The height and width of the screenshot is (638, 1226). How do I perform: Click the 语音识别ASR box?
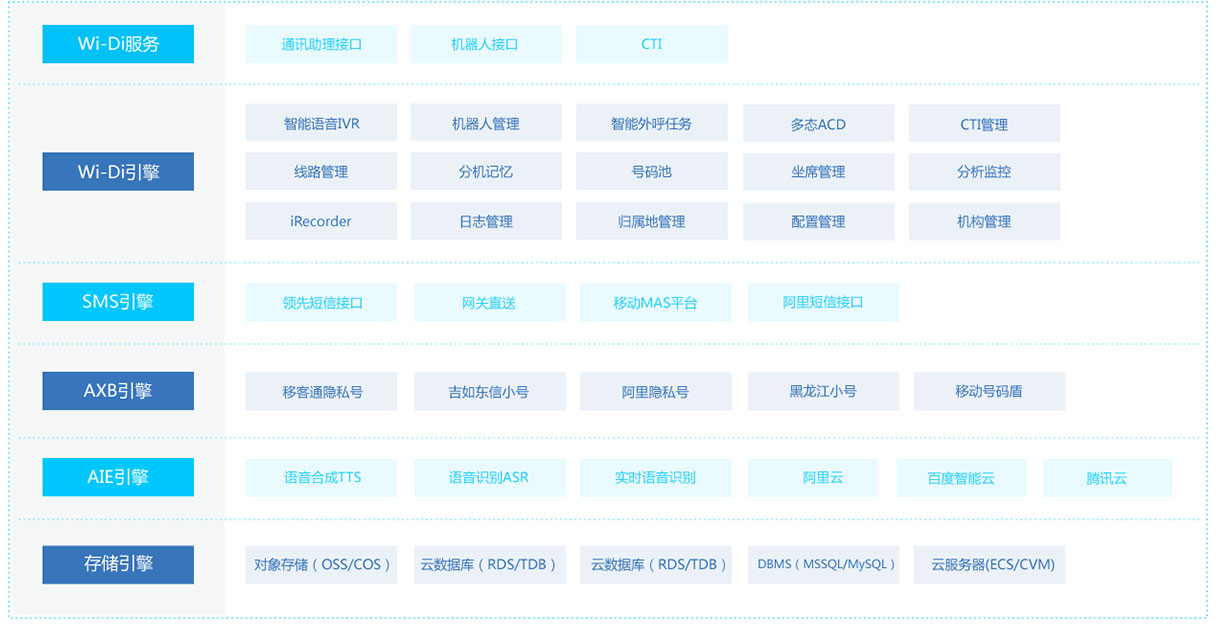489,477
